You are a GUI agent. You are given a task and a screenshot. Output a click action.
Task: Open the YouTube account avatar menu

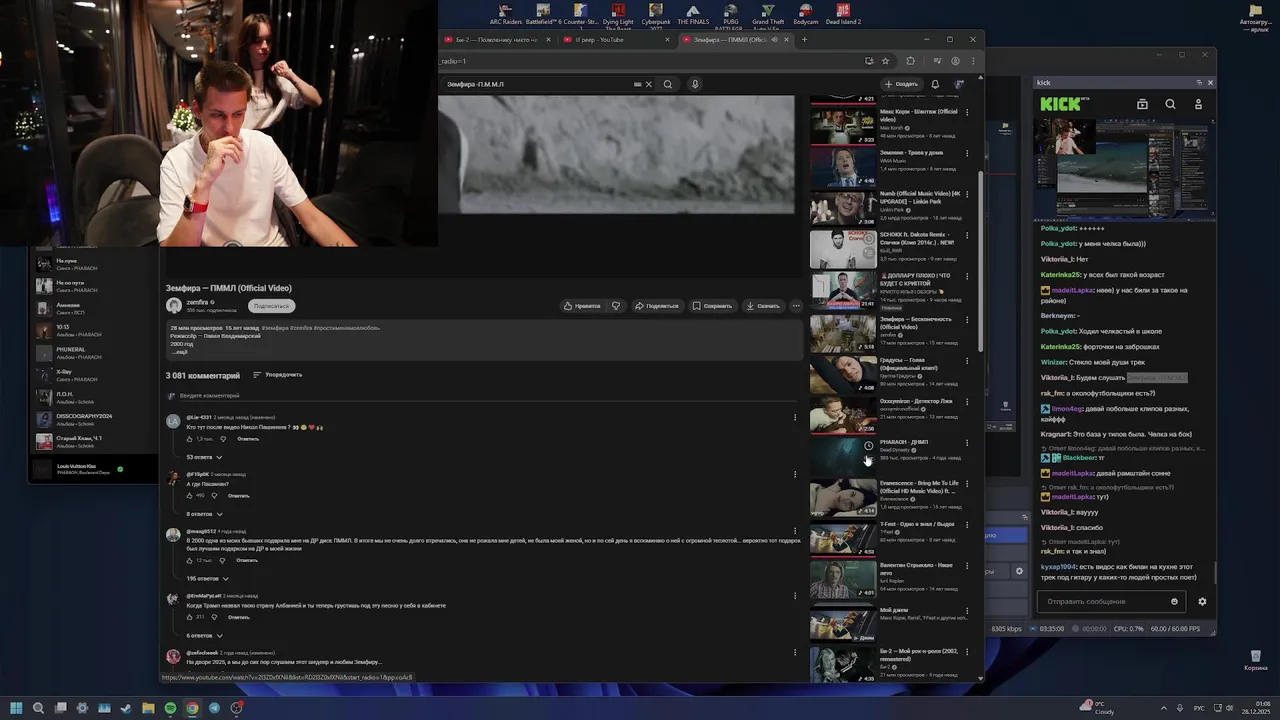(960, 84)
